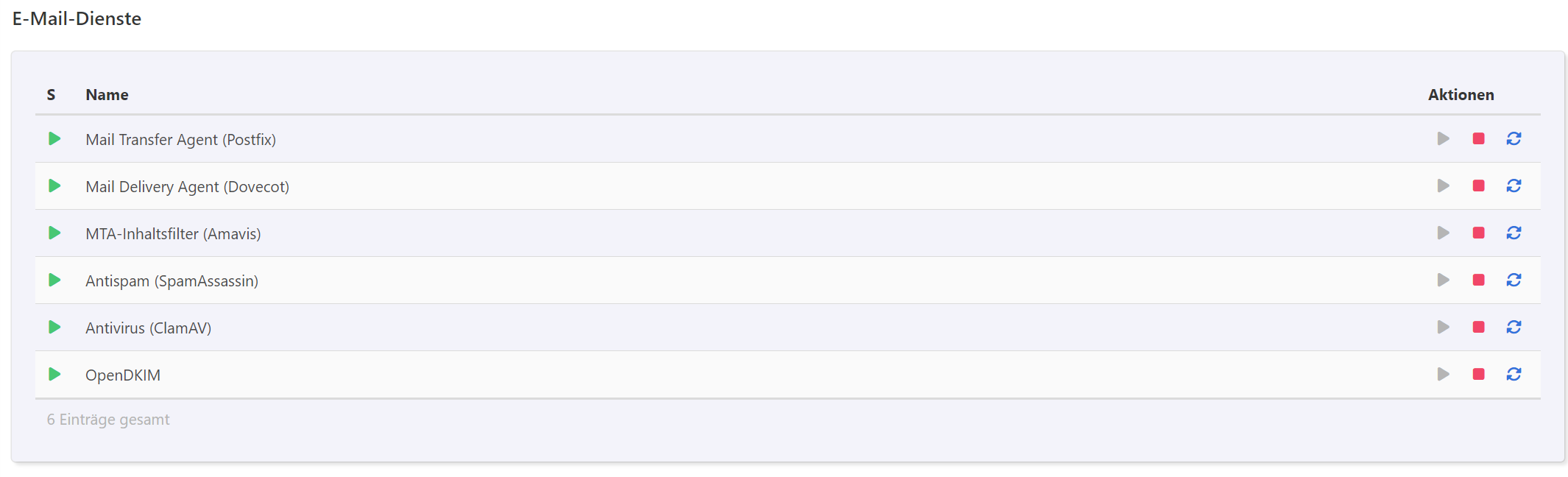Start the OpenDKIM service
Image resolution: width=1568 pixels, height=477 pixels.
[1443, 375]
